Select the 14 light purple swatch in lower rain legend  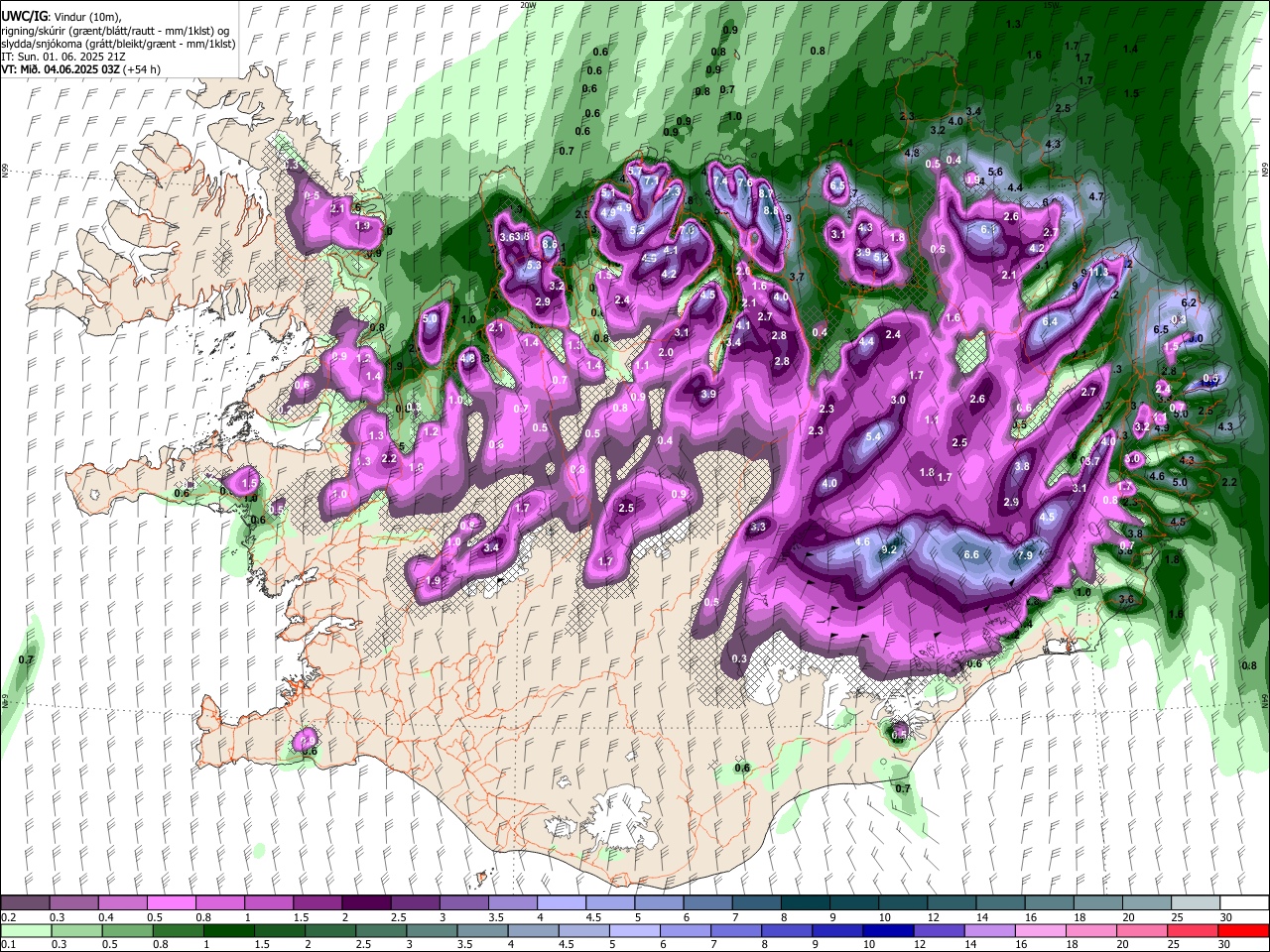click(x=990, y=930)
